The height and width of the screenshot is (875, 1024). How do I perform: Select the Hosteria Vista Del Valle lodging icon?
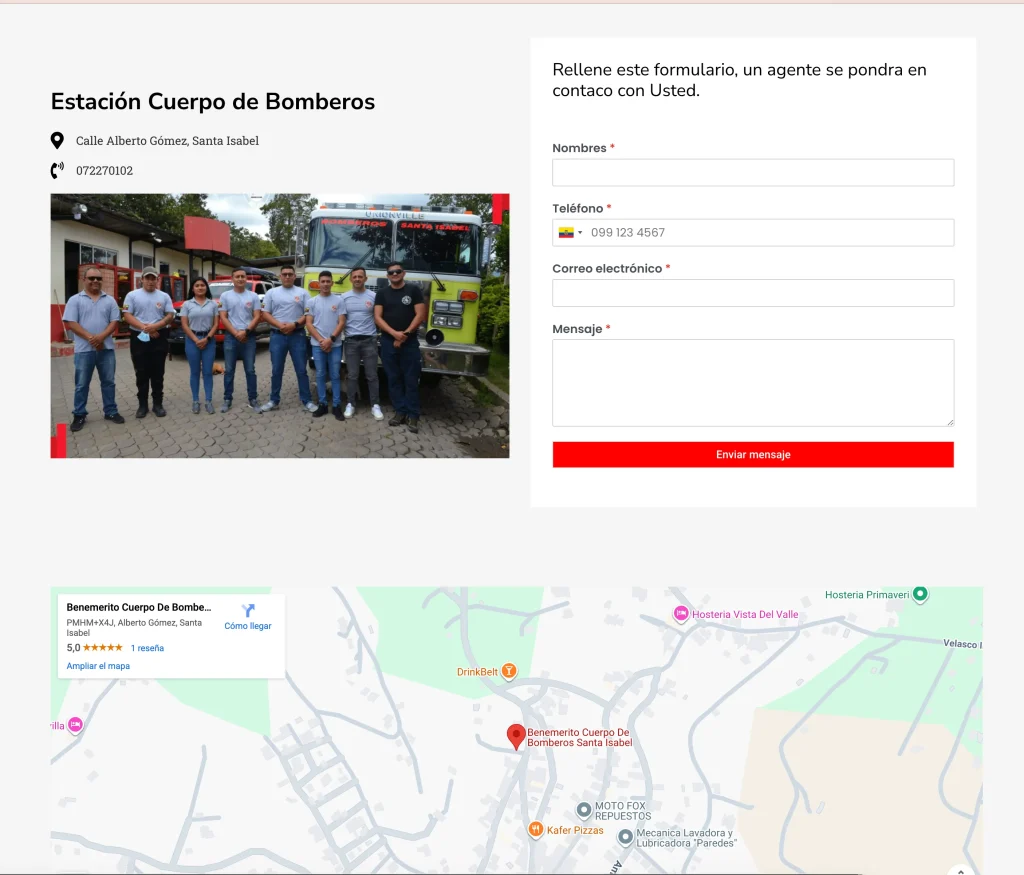tap(681, 614)
